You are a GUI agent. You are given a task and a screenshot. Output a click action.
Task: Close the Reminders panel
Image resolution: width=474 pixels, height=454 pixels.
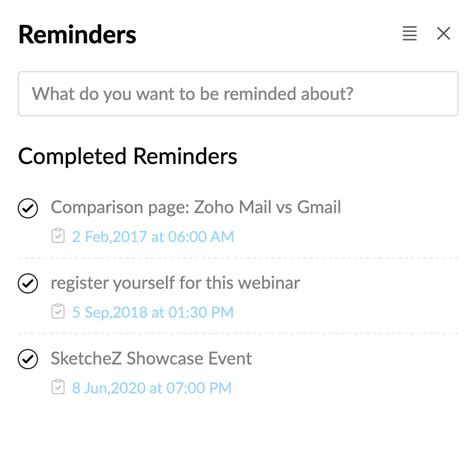pyautogui.click(x=443, y=33)
